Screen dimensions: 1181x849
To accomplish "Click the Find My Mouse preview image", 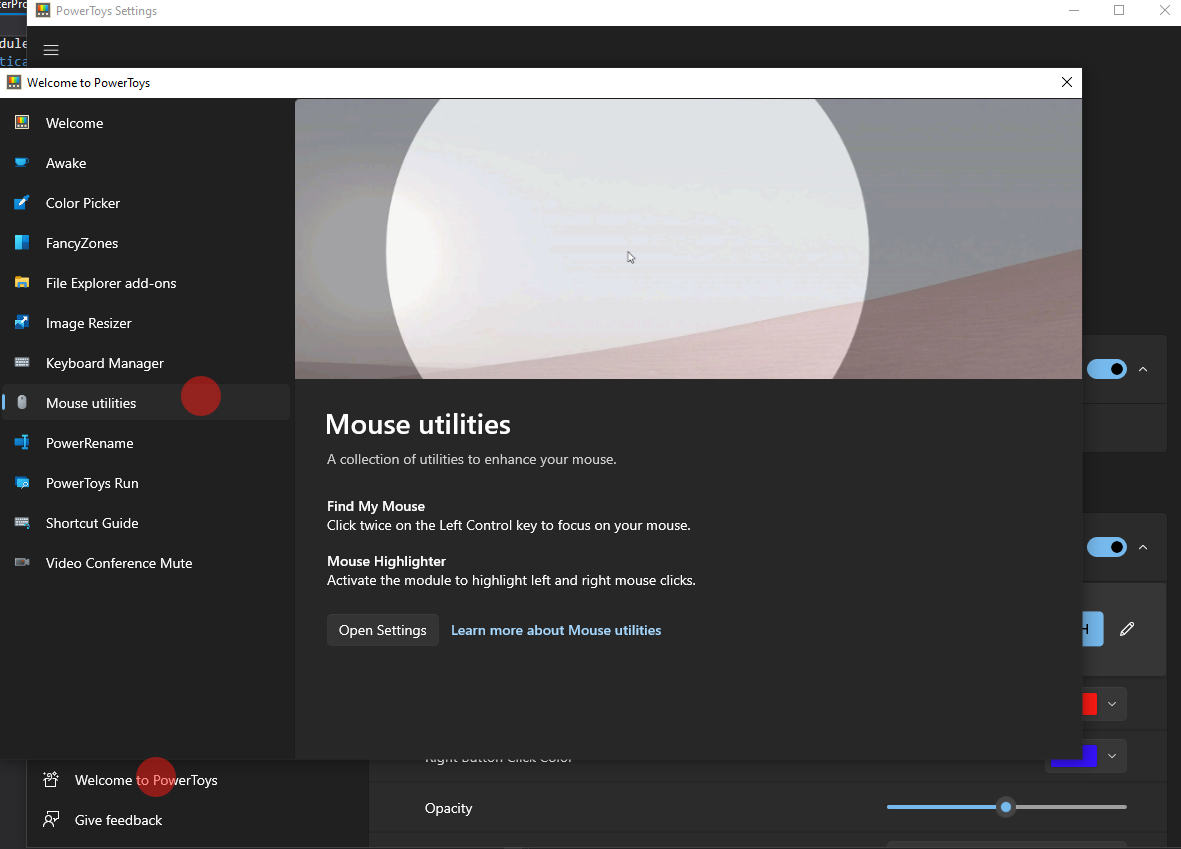I will (x=688, y=239).
